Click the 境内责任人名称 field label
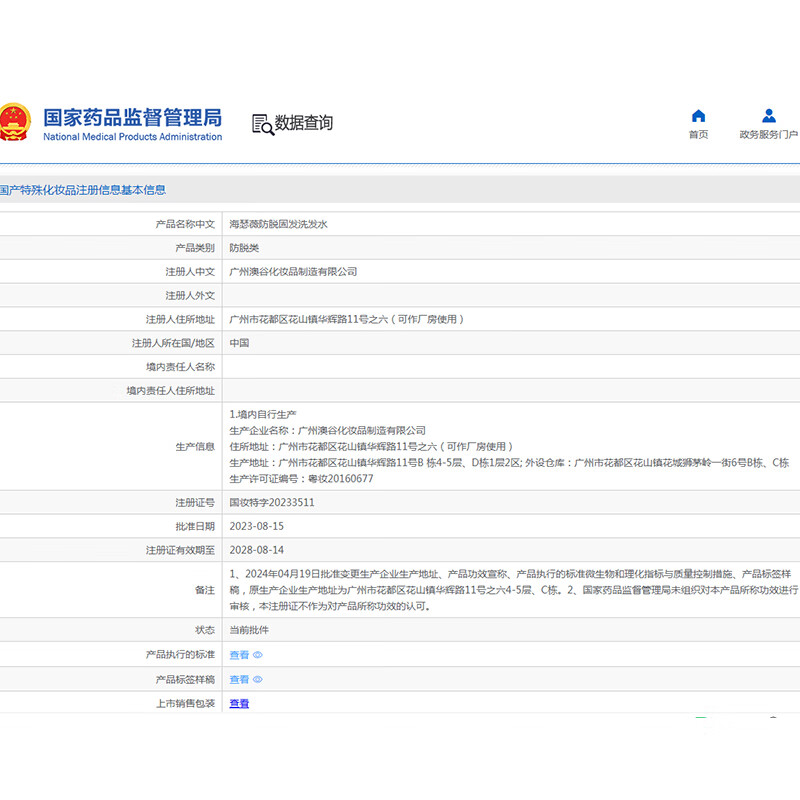Viewport: 800px width, 800px height. click(180, 367)
